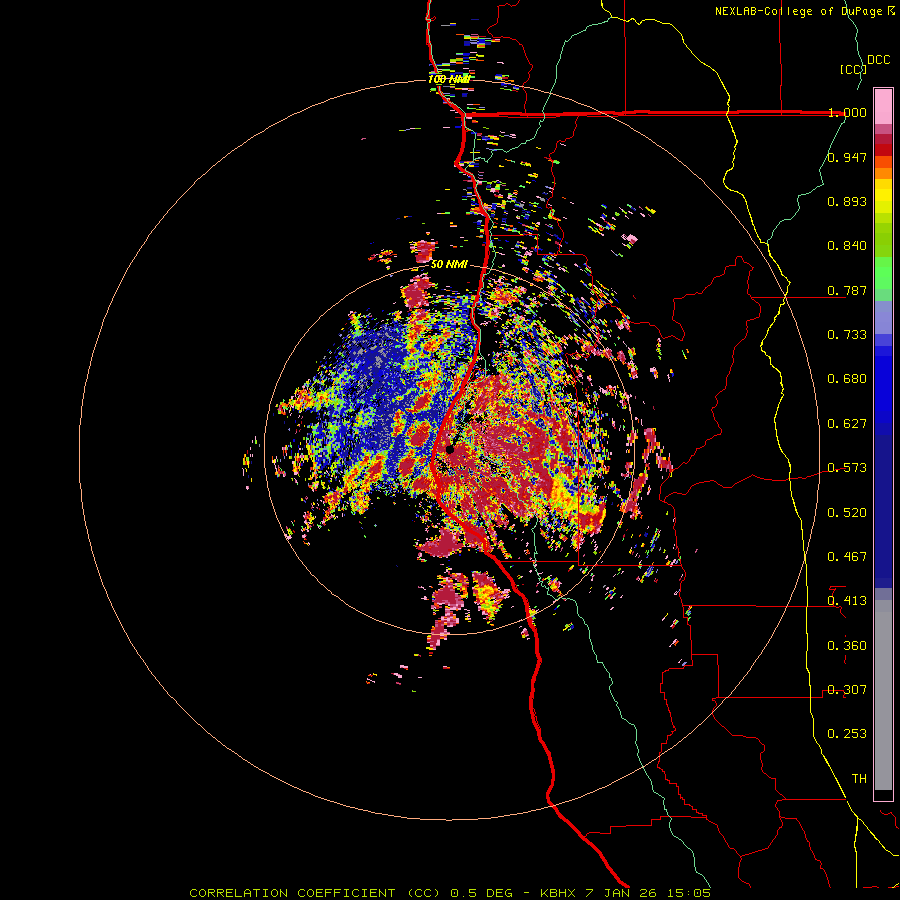
Task: Click the DCC label above the color scale
Action: [x=878, y=60]
